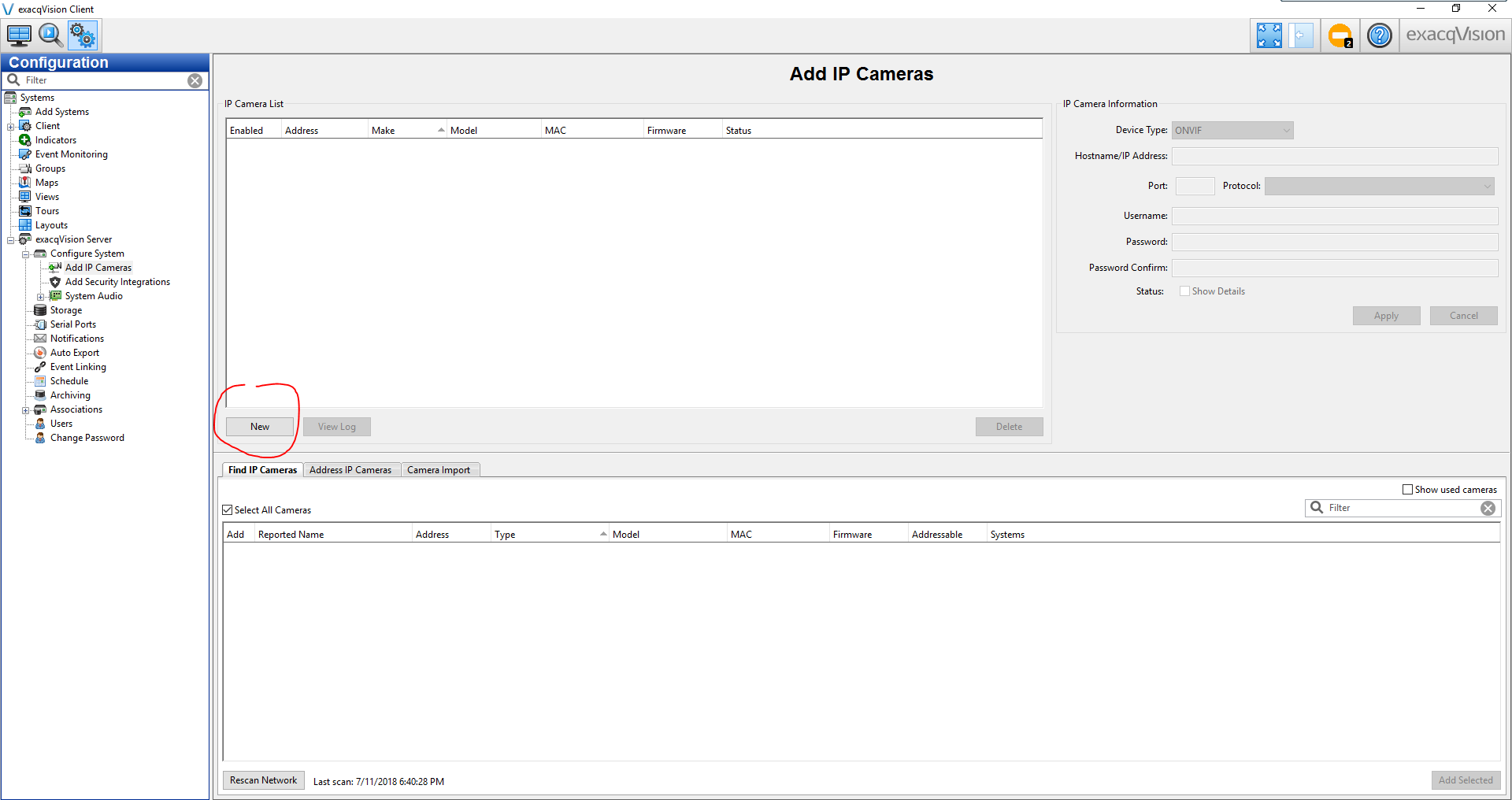The width and height of the screenshot is (1512, 800).
Task: Click the Hostname/IP Address field
Action: [1335, 157]
